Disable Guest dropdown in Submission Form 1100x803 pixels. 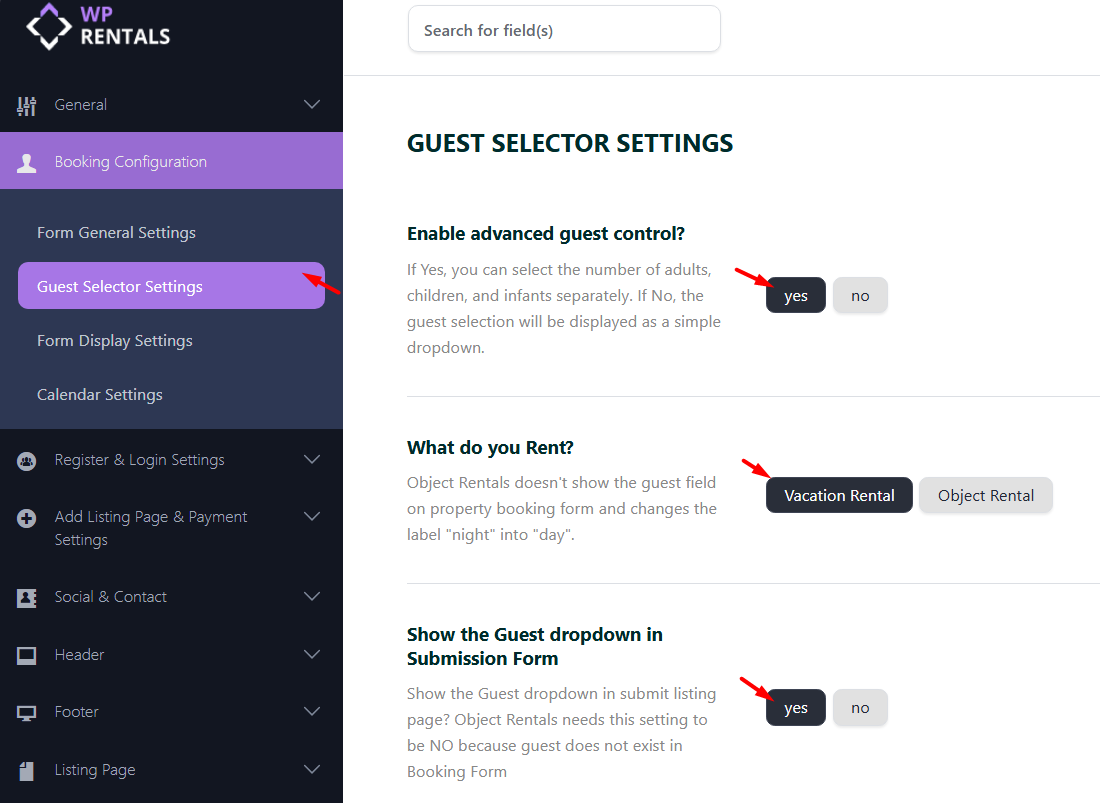[860, 708]
